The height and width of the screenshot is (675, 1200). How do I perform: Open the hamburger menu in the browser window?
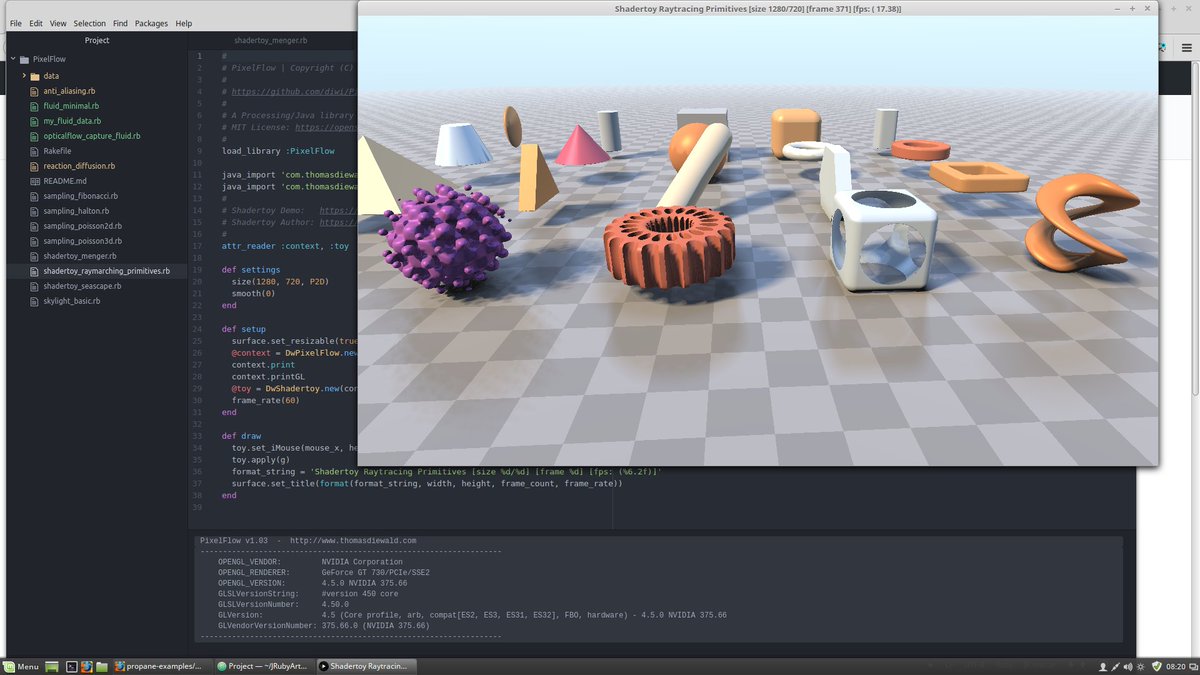(x=1188, y=46)
